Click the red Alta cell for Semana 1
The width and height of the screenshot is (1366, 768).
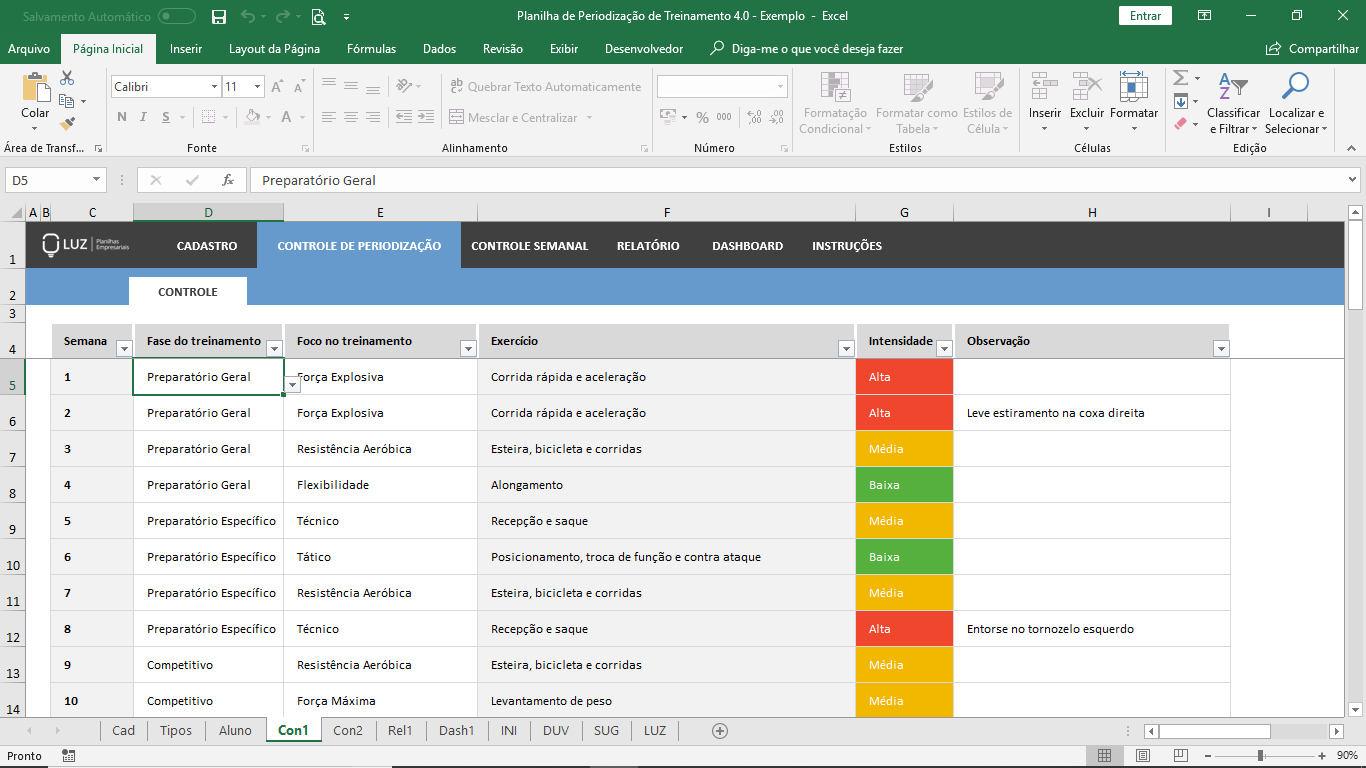pyautogui.click(x=905, y=377)
